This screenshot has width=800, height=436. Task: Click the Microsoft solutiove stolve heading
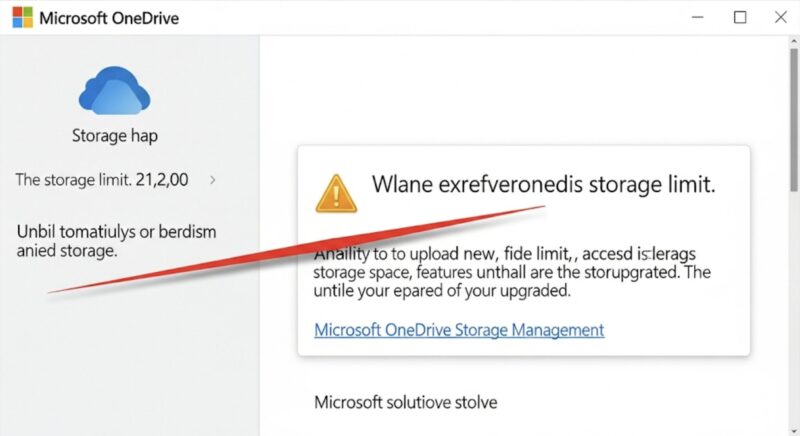click(406, 402)
